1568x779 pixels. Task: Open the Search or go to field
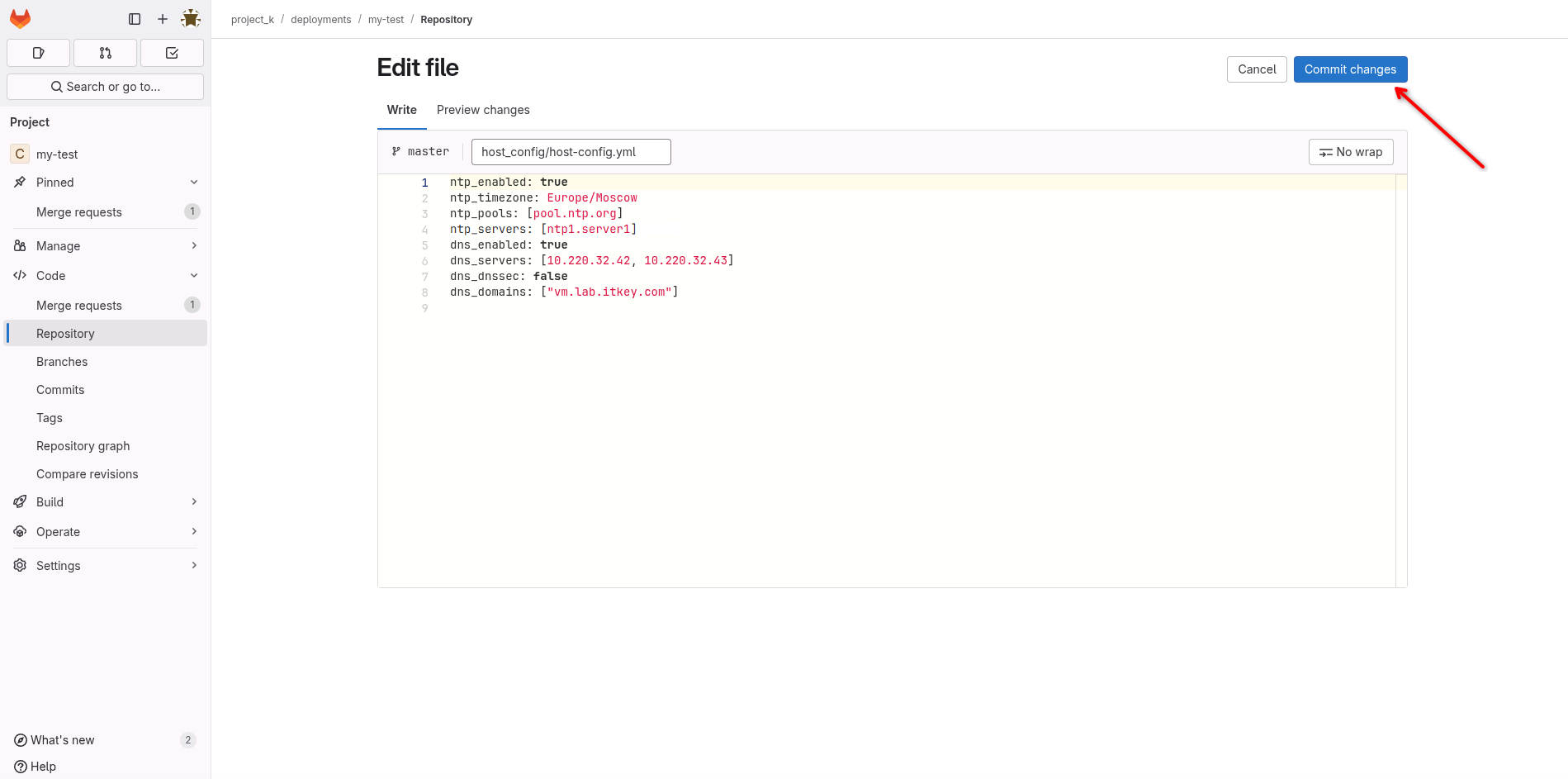(x=105, y=87)
